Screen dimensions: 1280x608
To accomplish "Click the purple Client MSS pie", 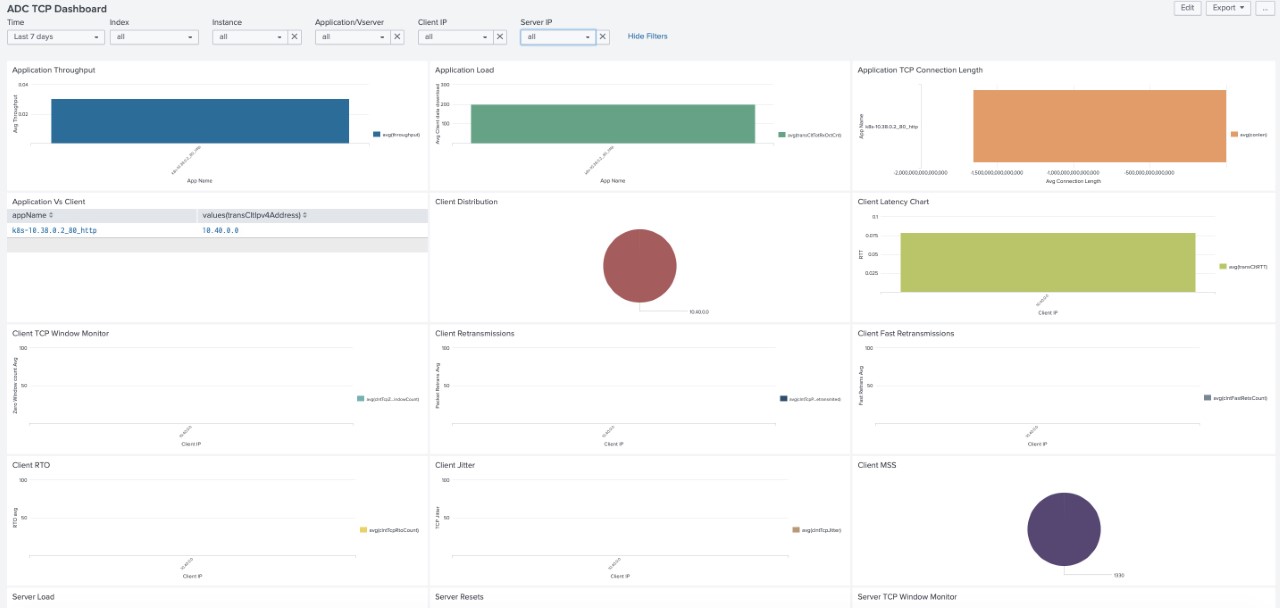I will click(x=1064, y=530).
